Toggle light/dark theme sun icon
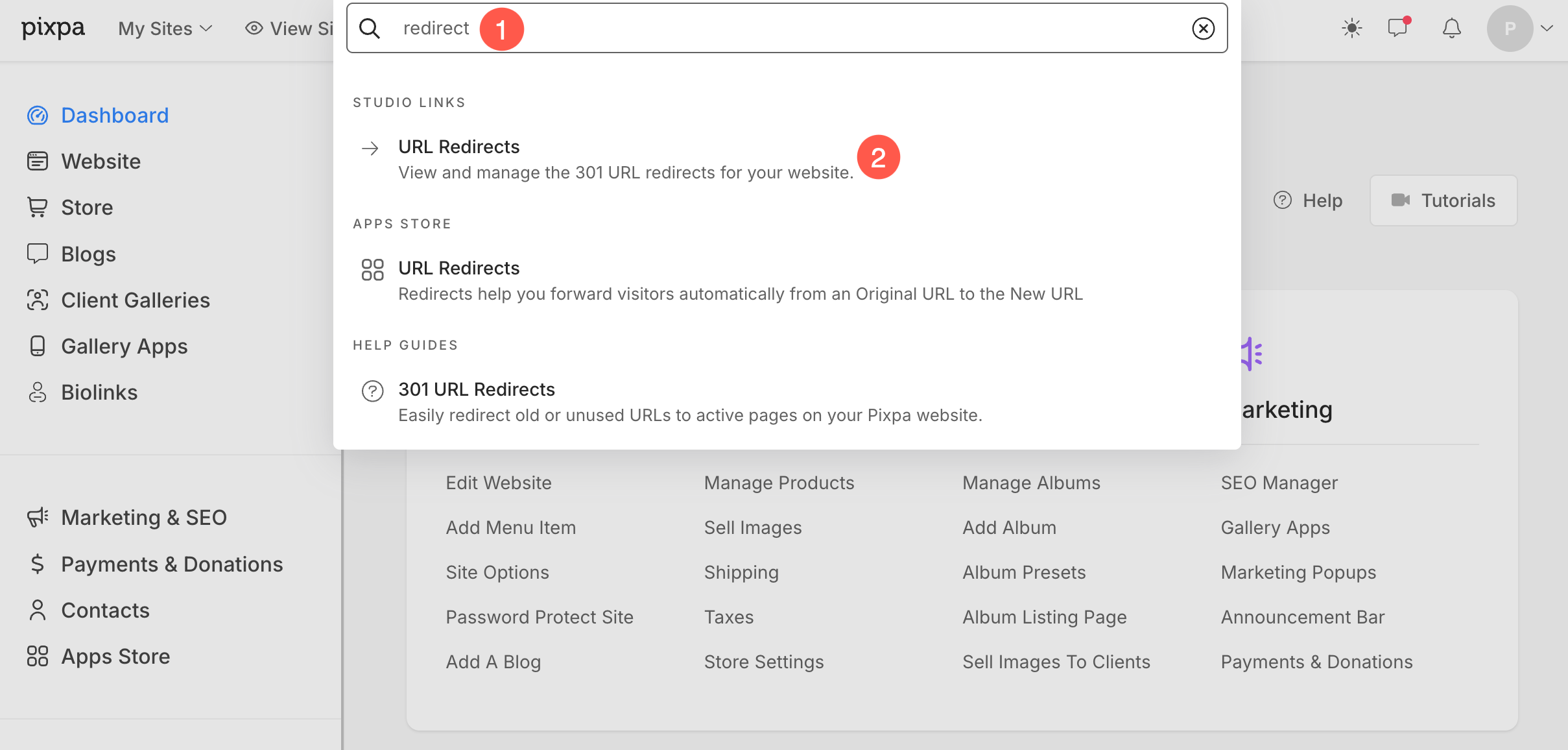The width and height of the screenshot is (1568, 750). coord(1351,29)
